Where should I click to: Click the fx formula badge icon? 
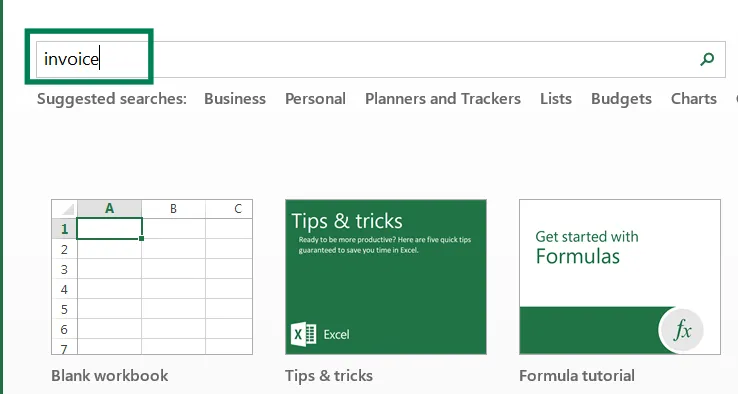pos(681,330)
